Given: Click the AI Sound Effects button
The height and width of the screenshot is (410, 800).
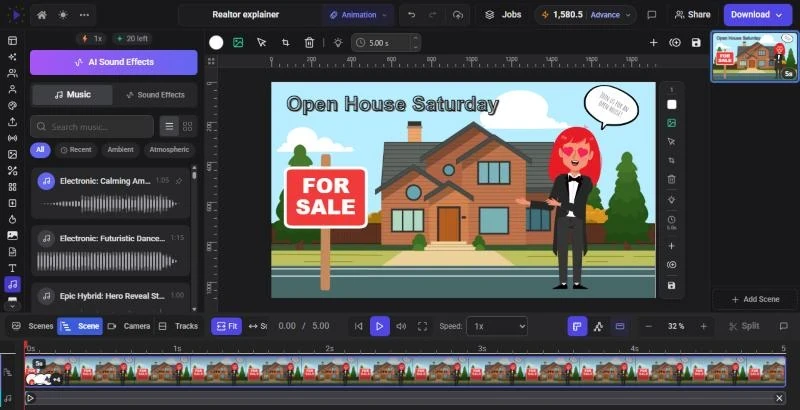Looking at the screenshot, I should pyautogui.click(x=114, y=62).
